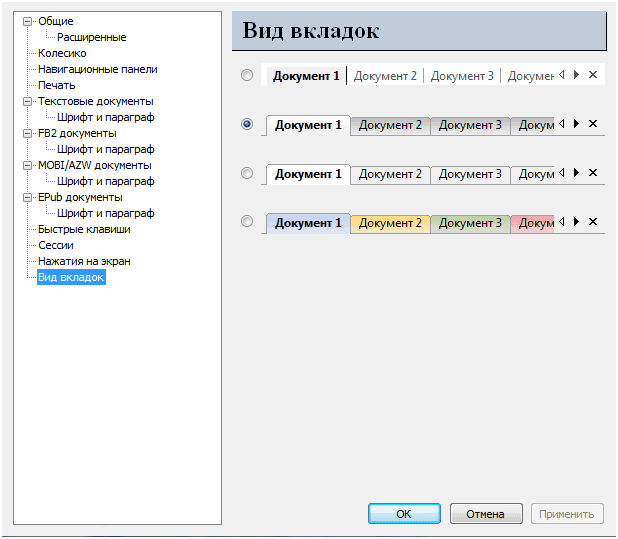Select the plain text tab style radio button
This screenshot has height=539, width=618.
pyautogui.click(x=247, y=75)
